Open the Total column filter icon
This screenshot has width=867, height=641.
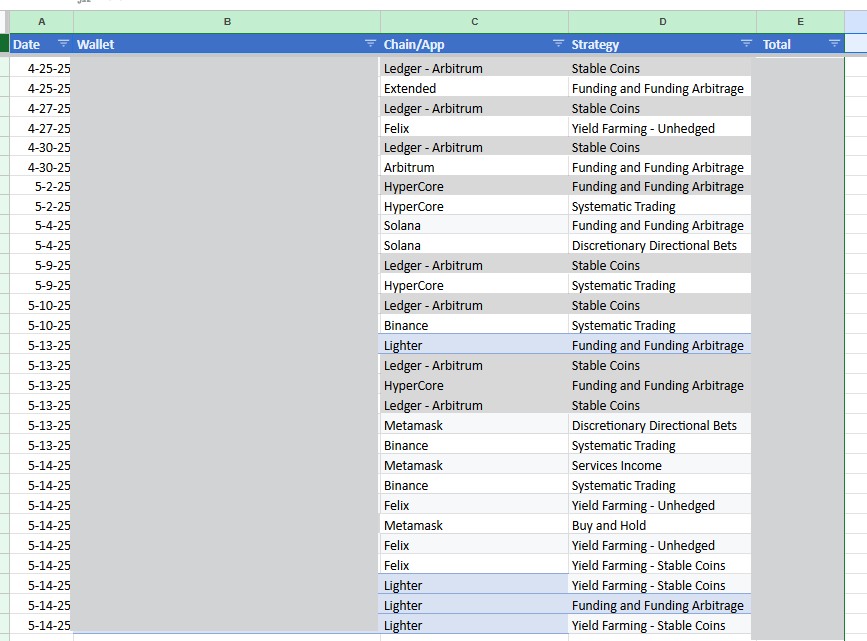834,43
